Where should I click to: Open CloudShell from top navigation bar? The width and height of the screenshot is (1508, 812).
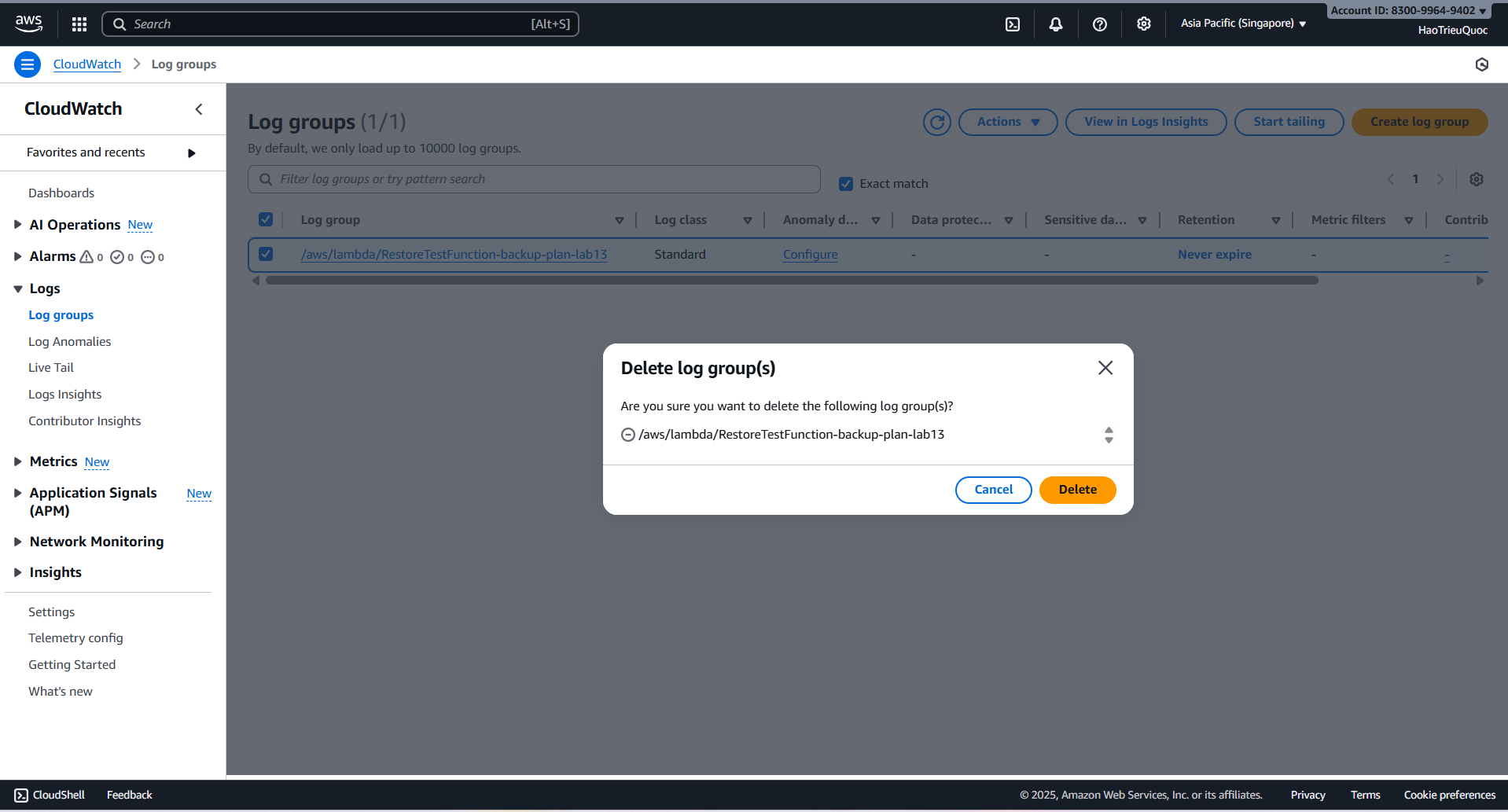coord(1013,24)
